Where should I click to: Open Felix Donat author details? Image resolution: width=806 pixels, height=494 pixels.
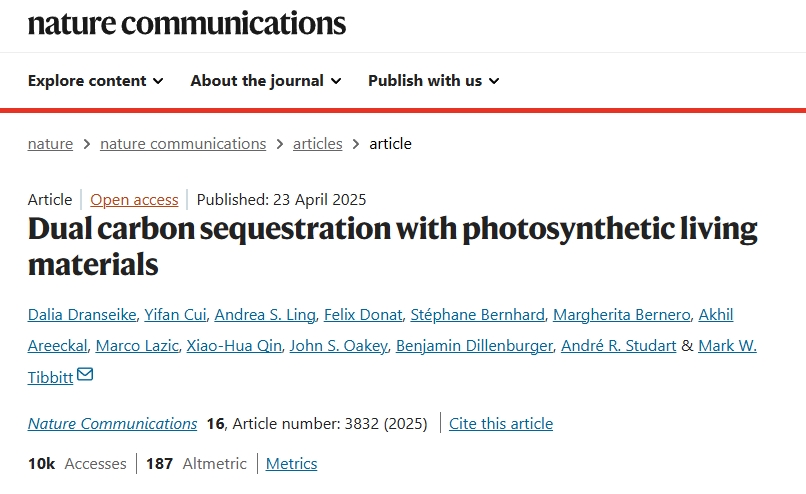pyautogui.click(x=362, y=315)
